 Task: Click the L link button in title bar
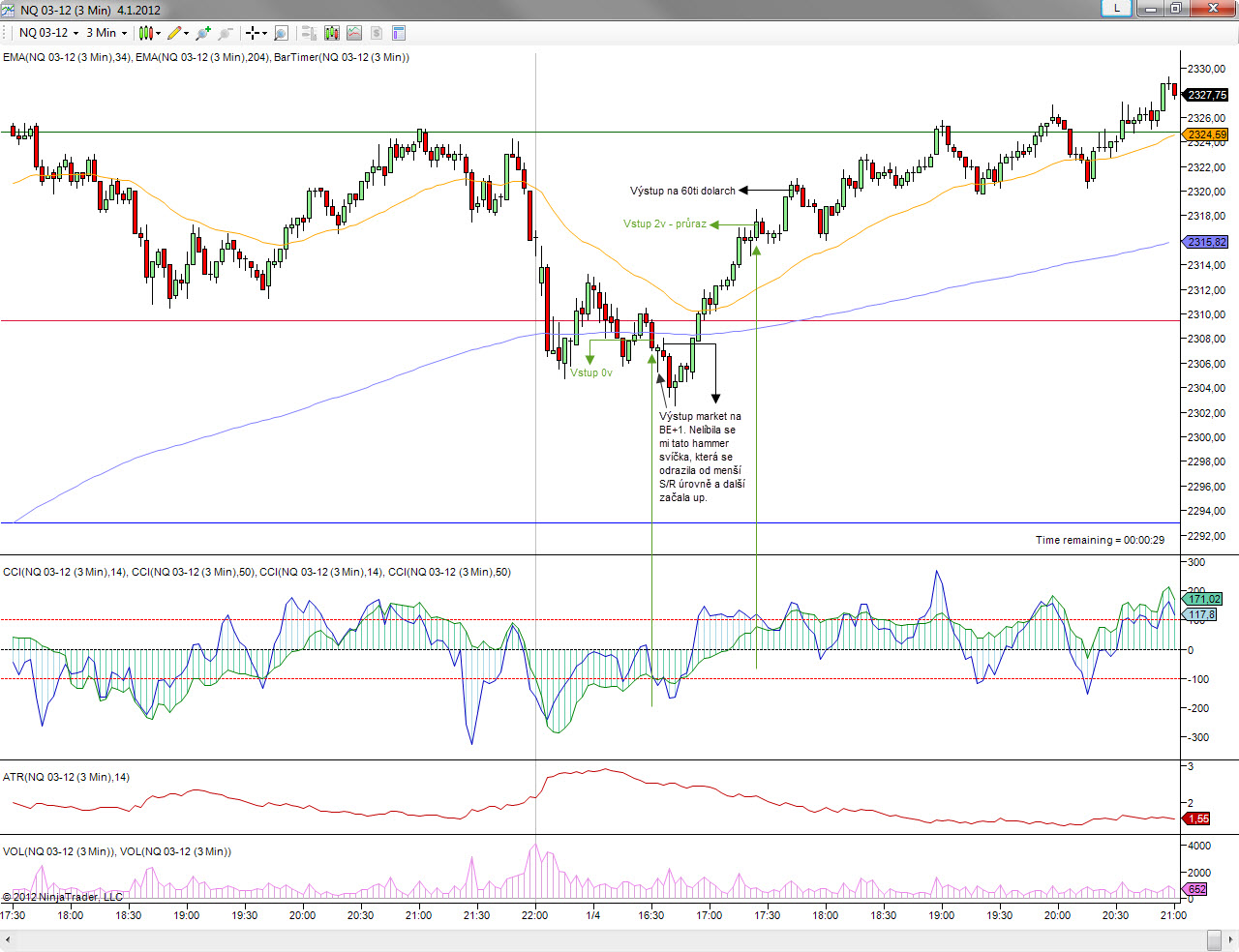[x=1116, y=8]
